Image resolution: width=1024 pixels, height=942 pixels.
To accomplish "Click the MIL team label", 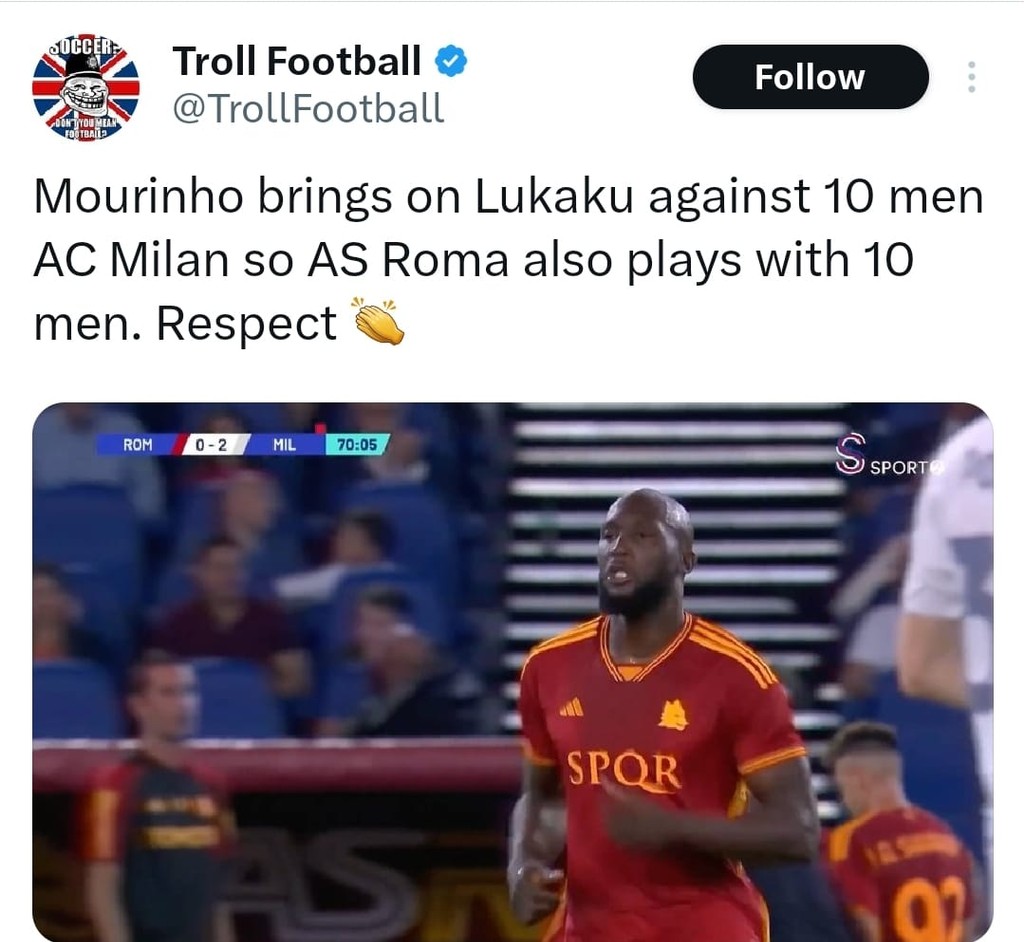I will 284,445.
